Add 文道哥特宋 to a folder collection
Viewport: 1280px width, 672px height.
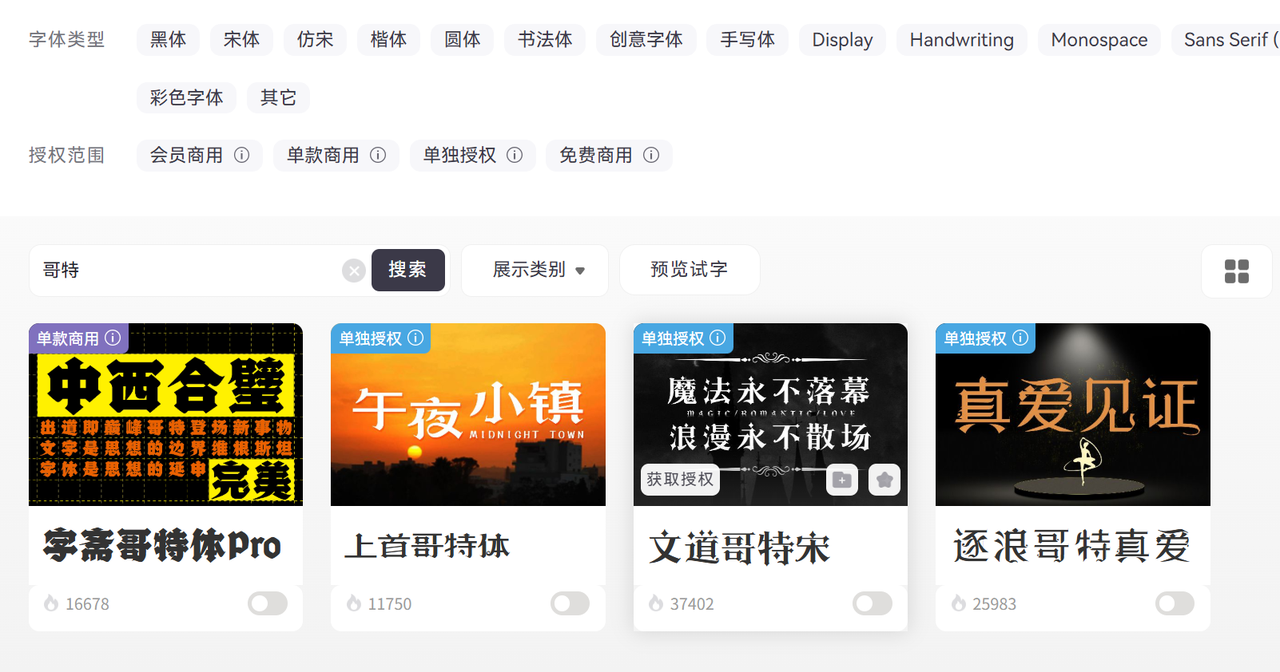click(842, 480)
